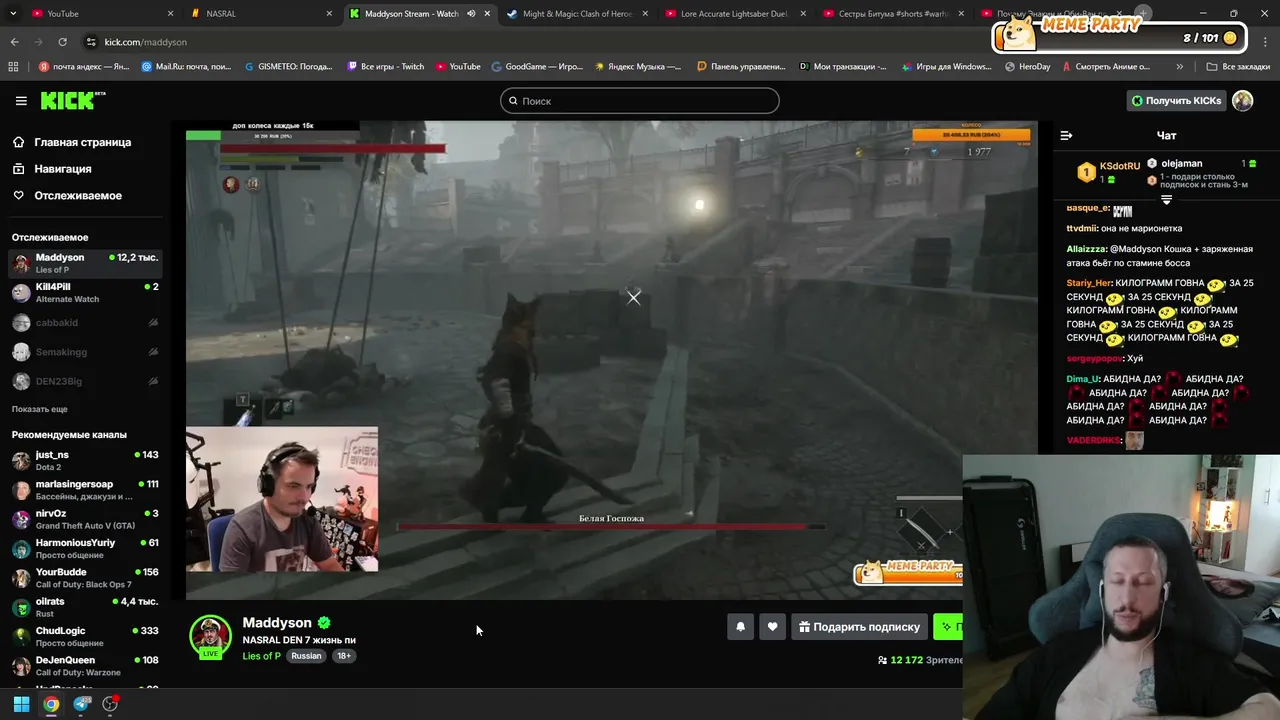Go back in browser history
1280x720 pixels.
tap(14, 42)
